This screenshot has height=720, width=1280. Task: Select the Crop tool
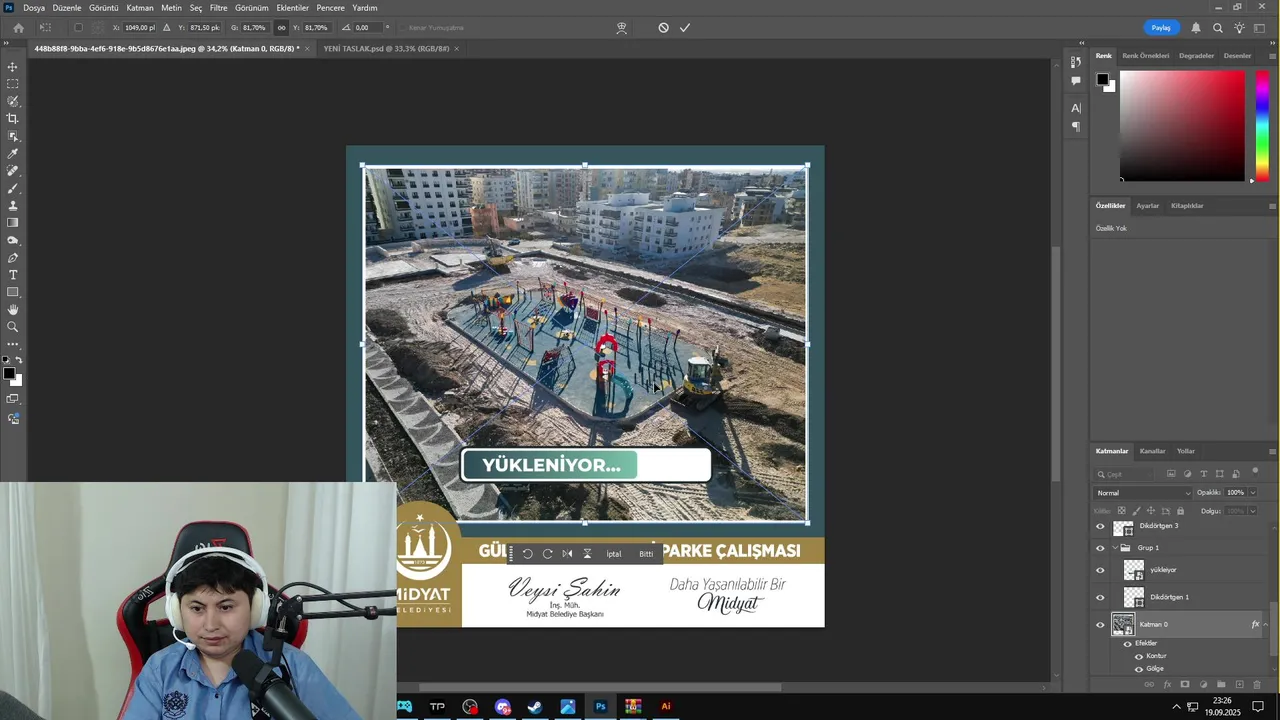point(13,119)
